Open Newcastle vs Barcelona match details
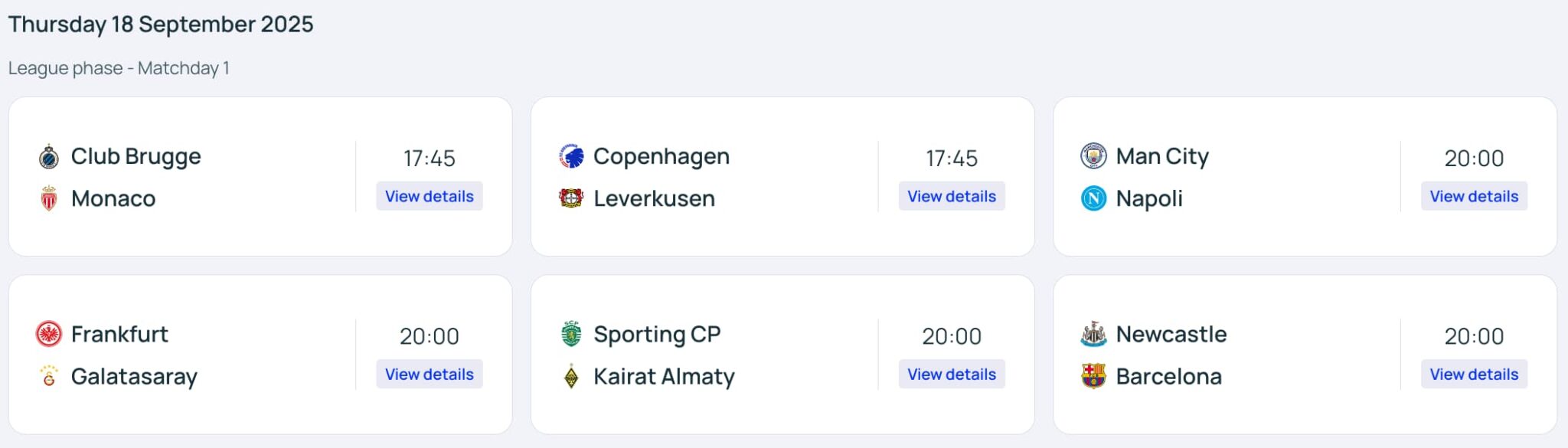This screenshot has width=1568, height=448. (1474, 374)
